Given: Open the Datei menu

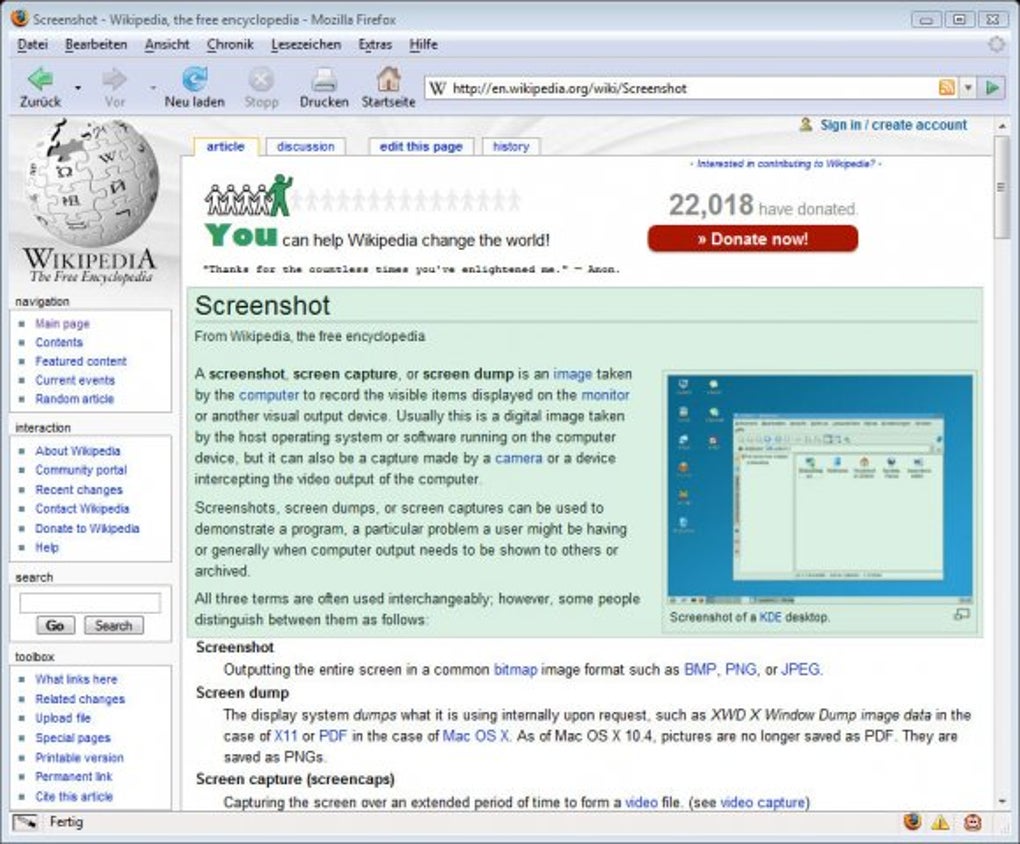Looking at the screenshot, I should [x=33, y=44].
